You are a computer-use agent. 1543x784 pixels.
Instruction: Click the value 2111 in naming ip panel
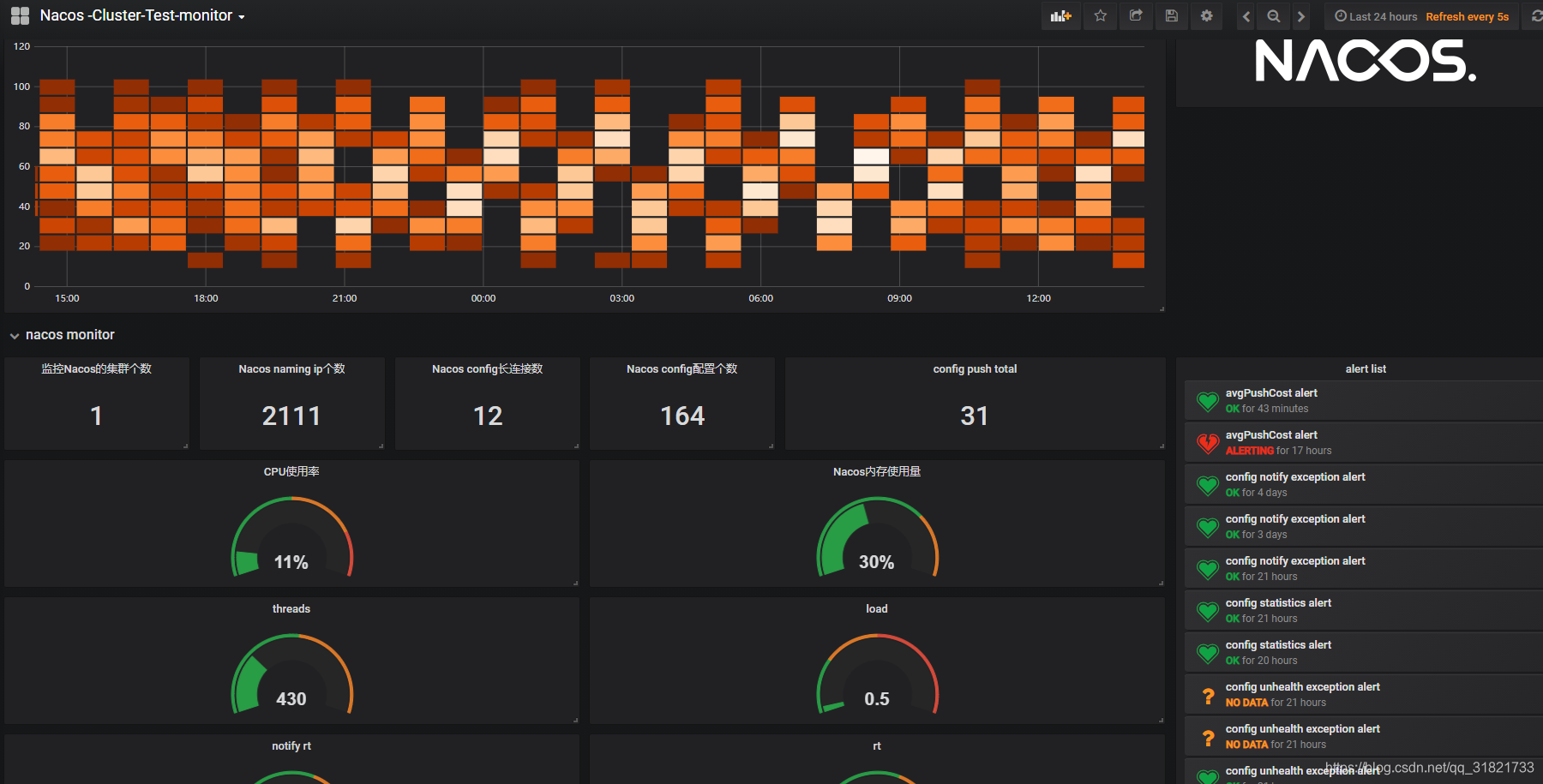(291, 416)
